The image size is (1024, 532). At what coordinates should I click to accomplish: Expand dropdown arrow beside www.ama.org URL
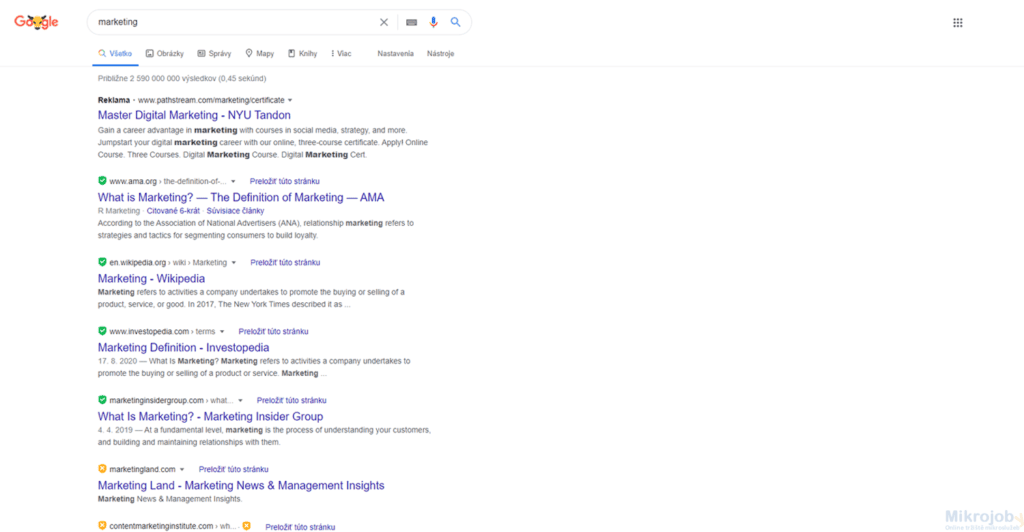tap(233, 181)
